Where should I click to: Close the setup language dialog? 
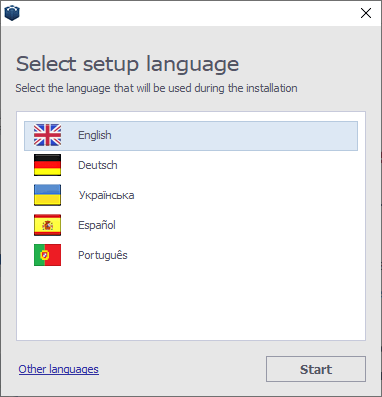click(x=366, y=13)
